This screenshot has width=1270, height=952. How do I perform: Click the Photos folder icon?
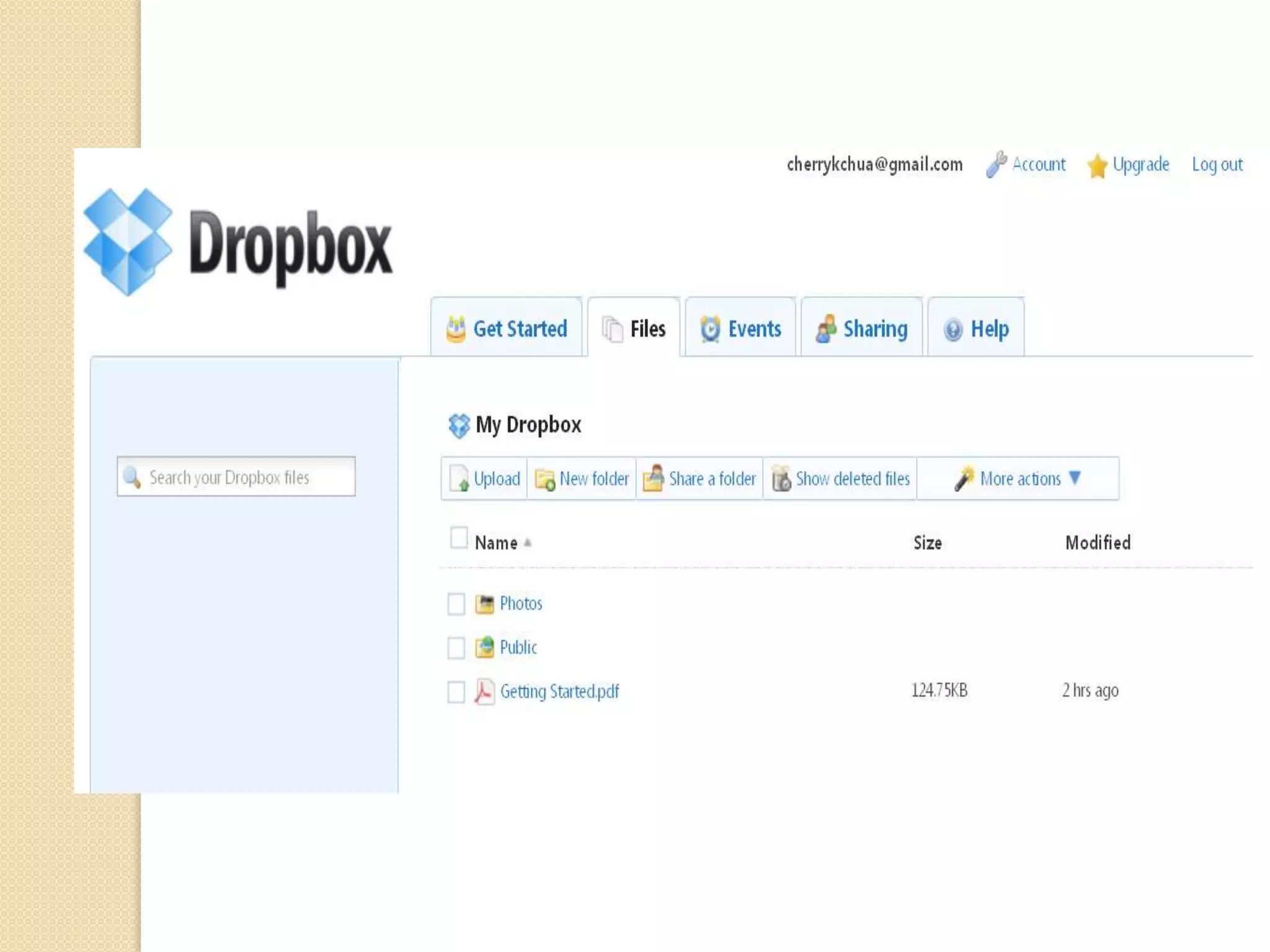tap(484, 604)
